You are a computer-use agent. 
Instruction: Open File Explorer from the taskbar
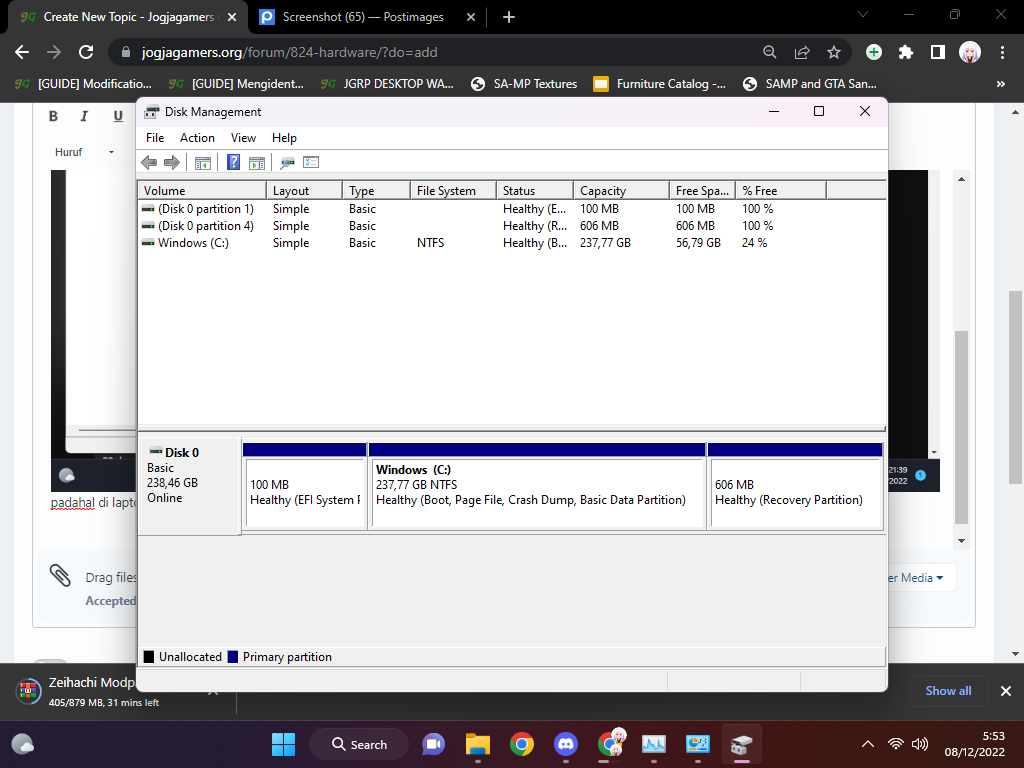pyautogui.click(x=478, y=744)
